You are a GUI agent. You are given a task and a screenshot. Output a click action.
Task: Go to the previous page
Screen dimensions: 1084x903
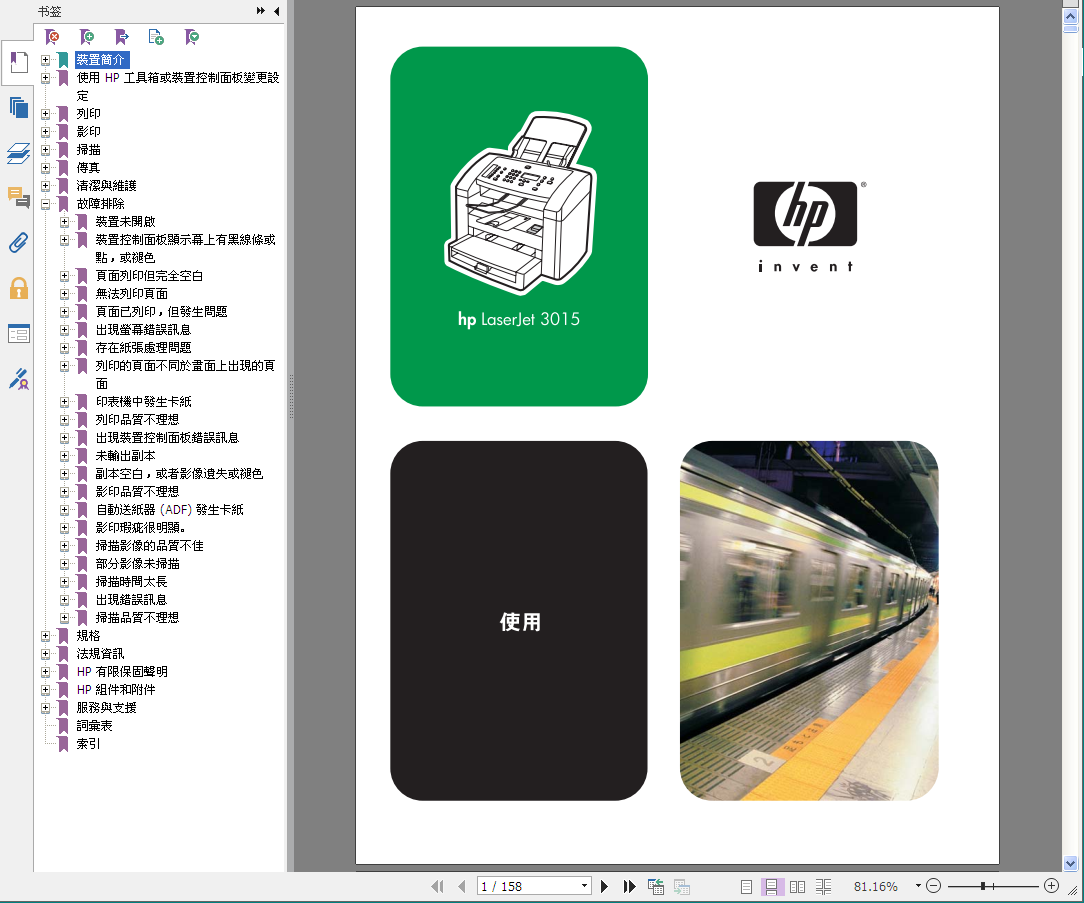click(462, 886)
